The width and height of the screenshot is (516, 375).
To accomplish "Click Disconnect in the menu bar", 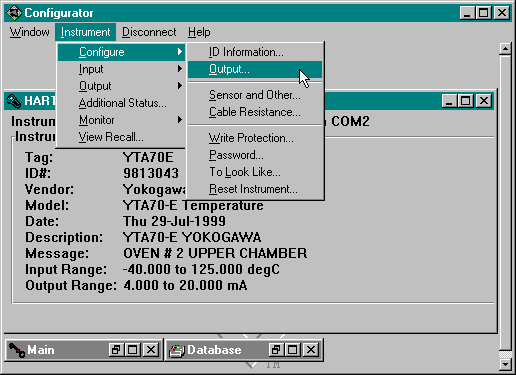I will point(149,32).
